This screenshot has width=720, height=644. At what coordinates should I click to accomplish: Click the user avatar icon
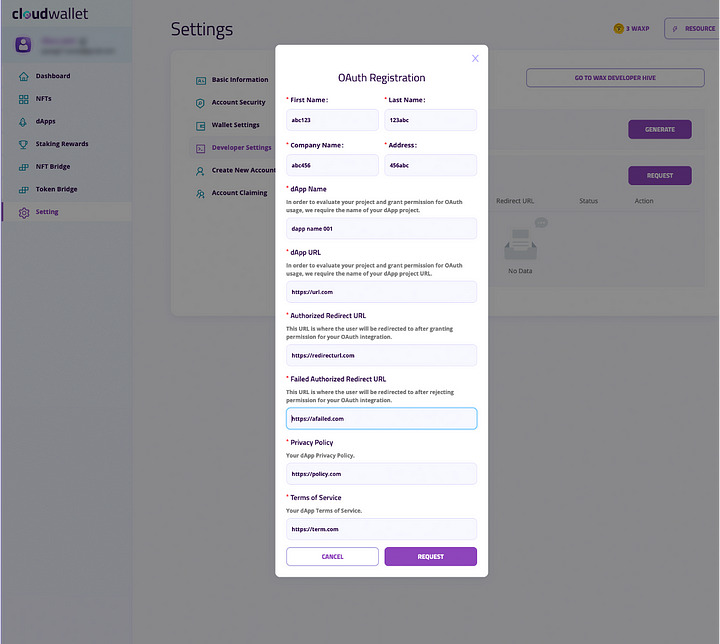point(23,45)
